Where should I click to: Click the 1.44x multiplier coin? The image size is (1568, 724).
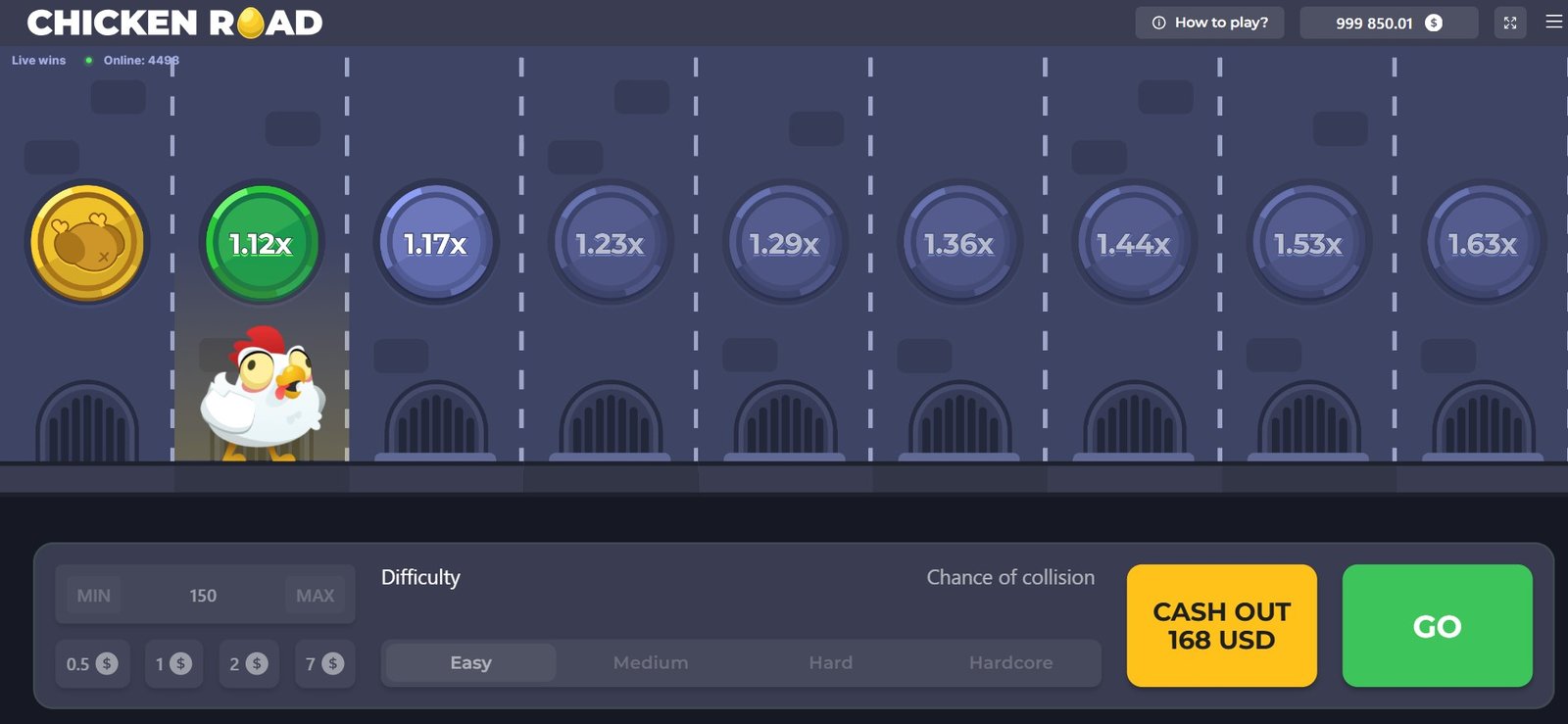(1133, 243)
